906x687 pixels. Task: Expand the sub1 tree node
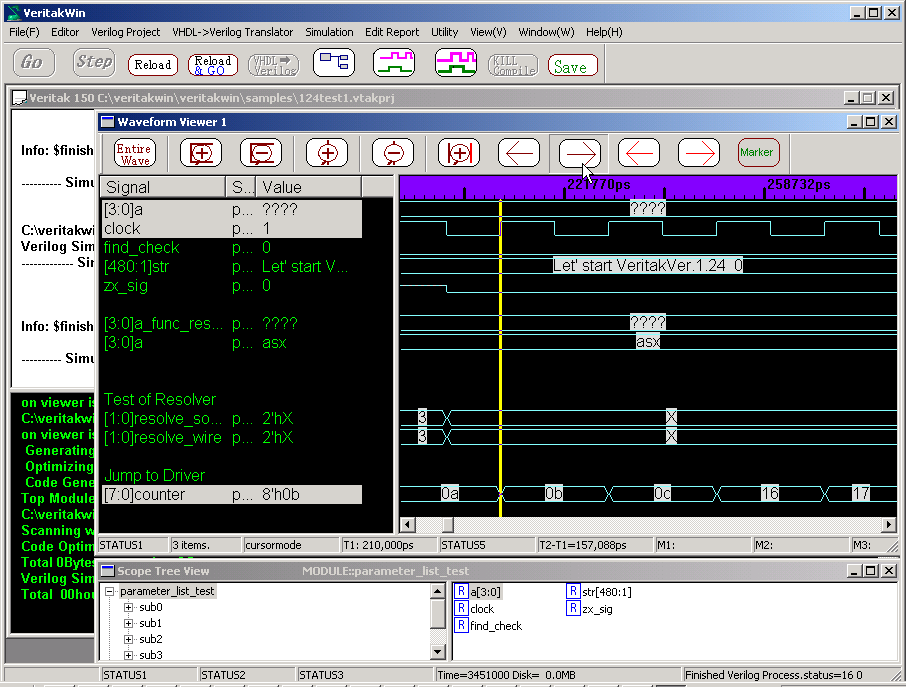[x=128, y=623]
